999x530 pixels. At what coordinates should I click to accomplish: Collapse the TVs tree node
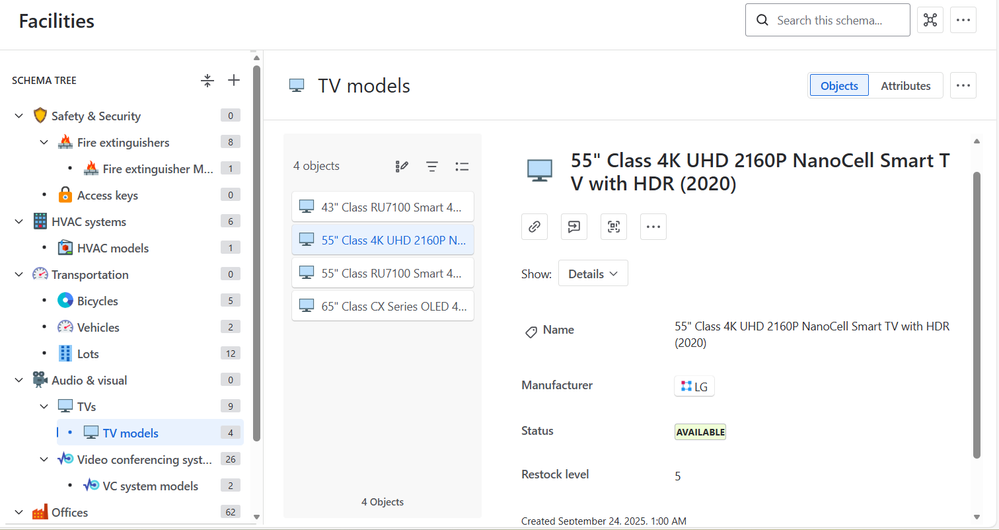[44, 406]
